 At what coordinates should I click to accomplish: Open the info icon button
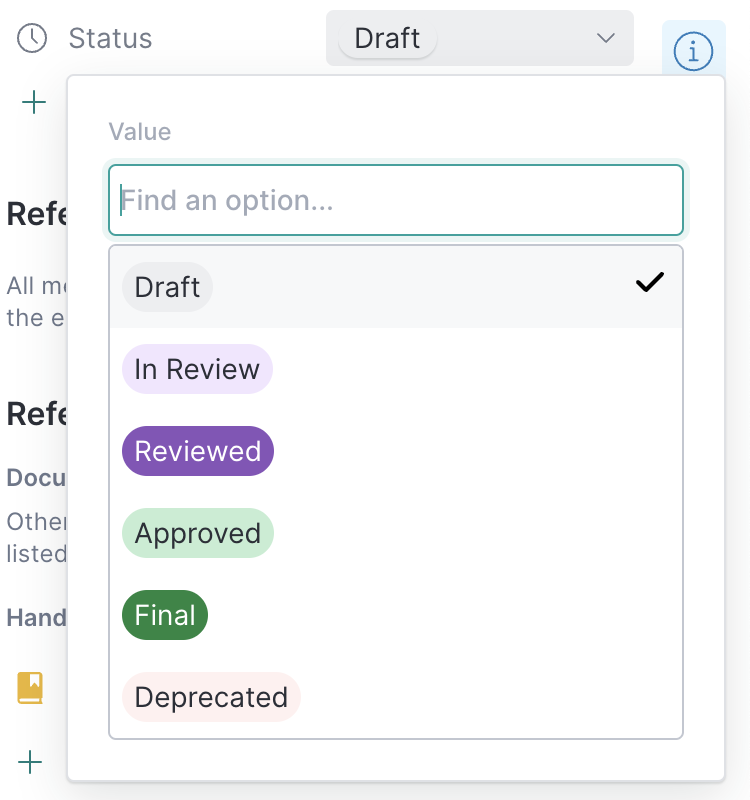click(x=693, y=50)
